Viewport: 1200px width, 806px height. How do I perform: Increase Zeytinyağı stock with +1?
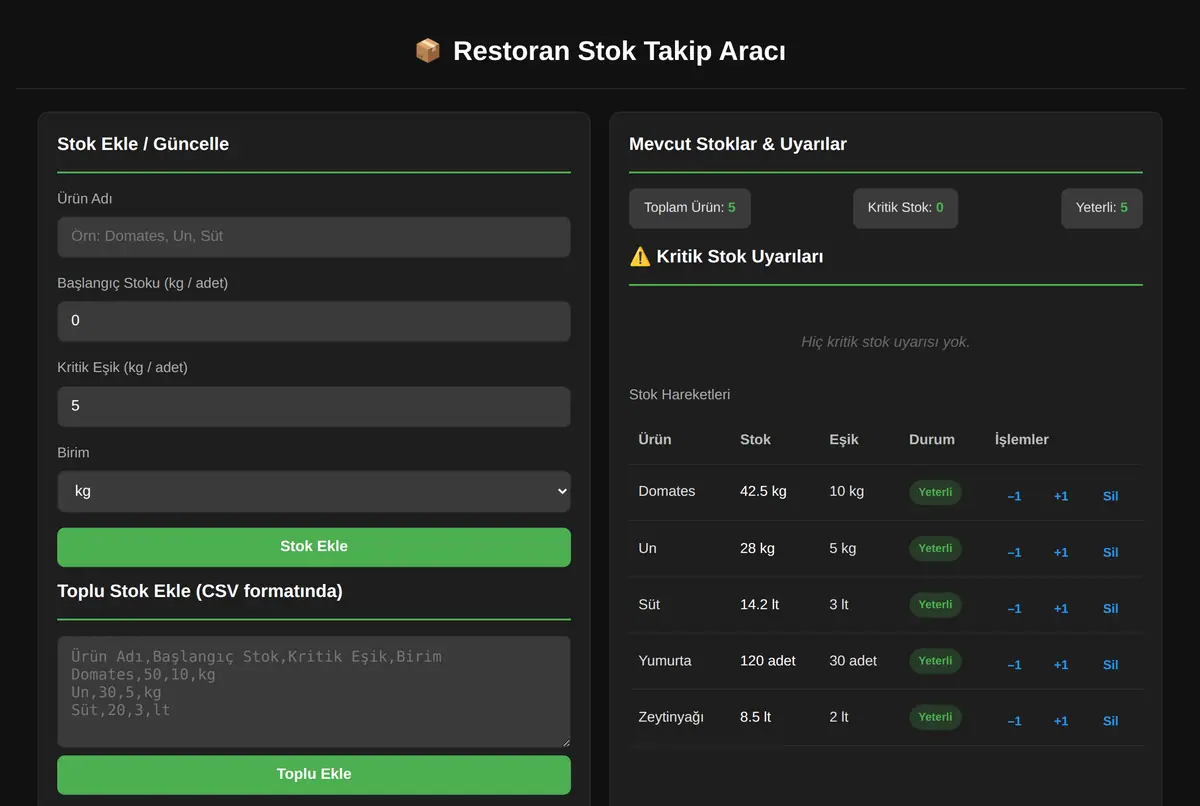coord(1061,721)
